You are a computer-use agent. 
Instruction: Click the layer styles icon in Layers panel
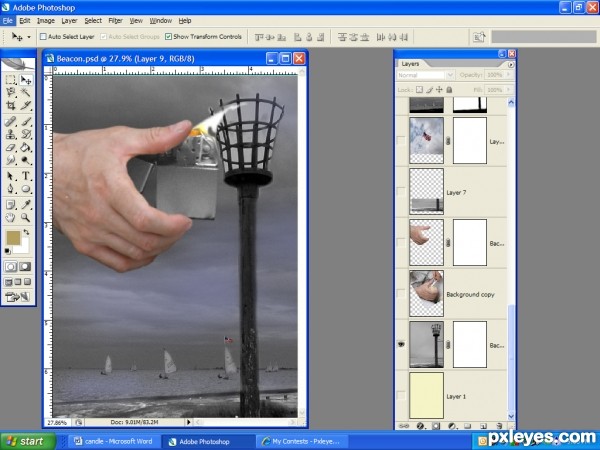[x=420, y=426]
